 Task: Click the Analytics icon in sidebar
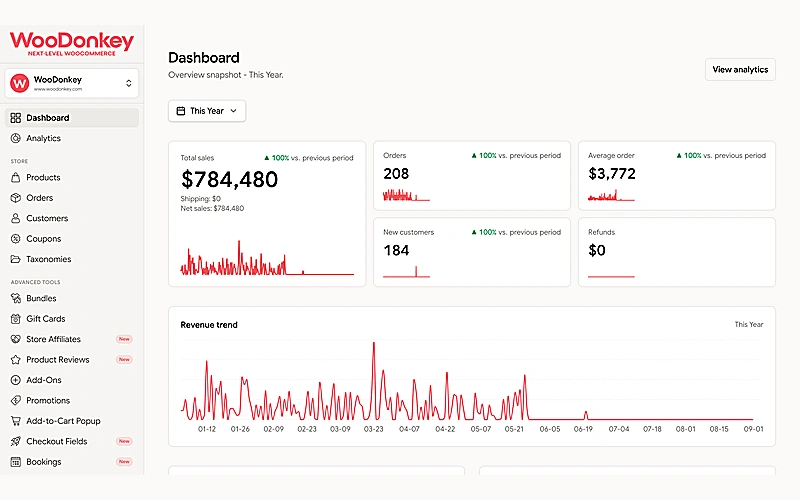coord(16,138)
